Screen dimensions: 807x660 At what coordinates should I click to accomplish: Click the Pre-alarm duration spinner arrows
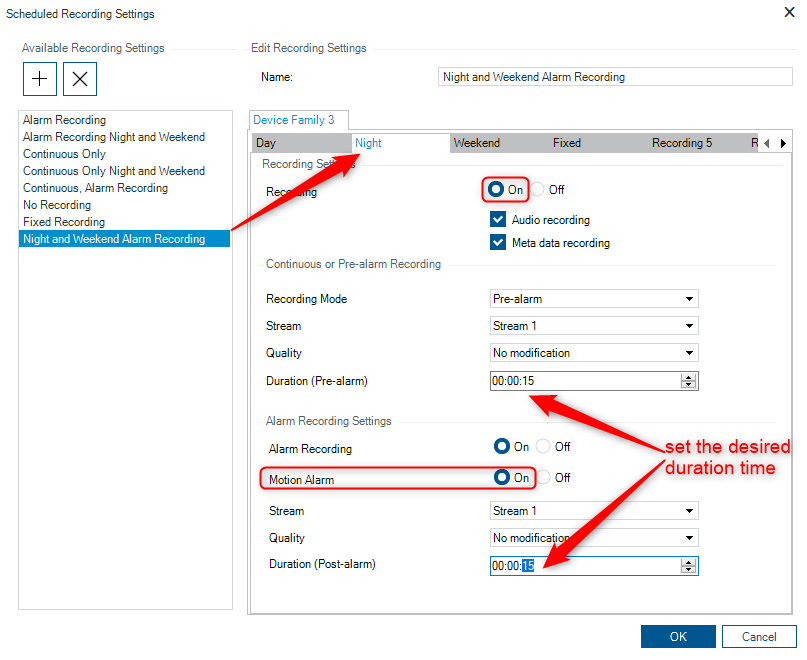point(687,381)
